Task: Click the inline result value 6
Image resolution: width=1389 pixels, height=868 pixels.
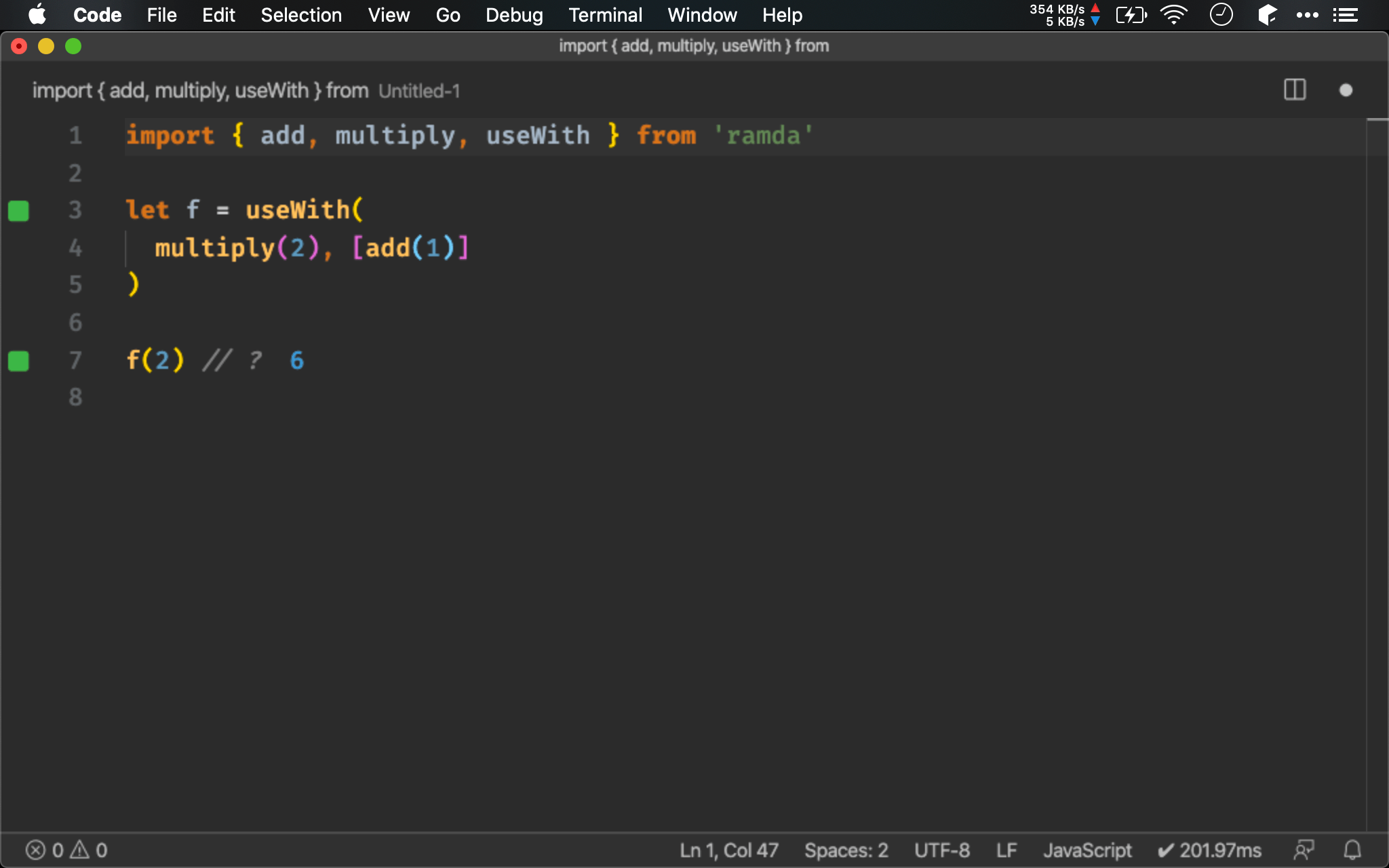Action: (x=297, y=360)
